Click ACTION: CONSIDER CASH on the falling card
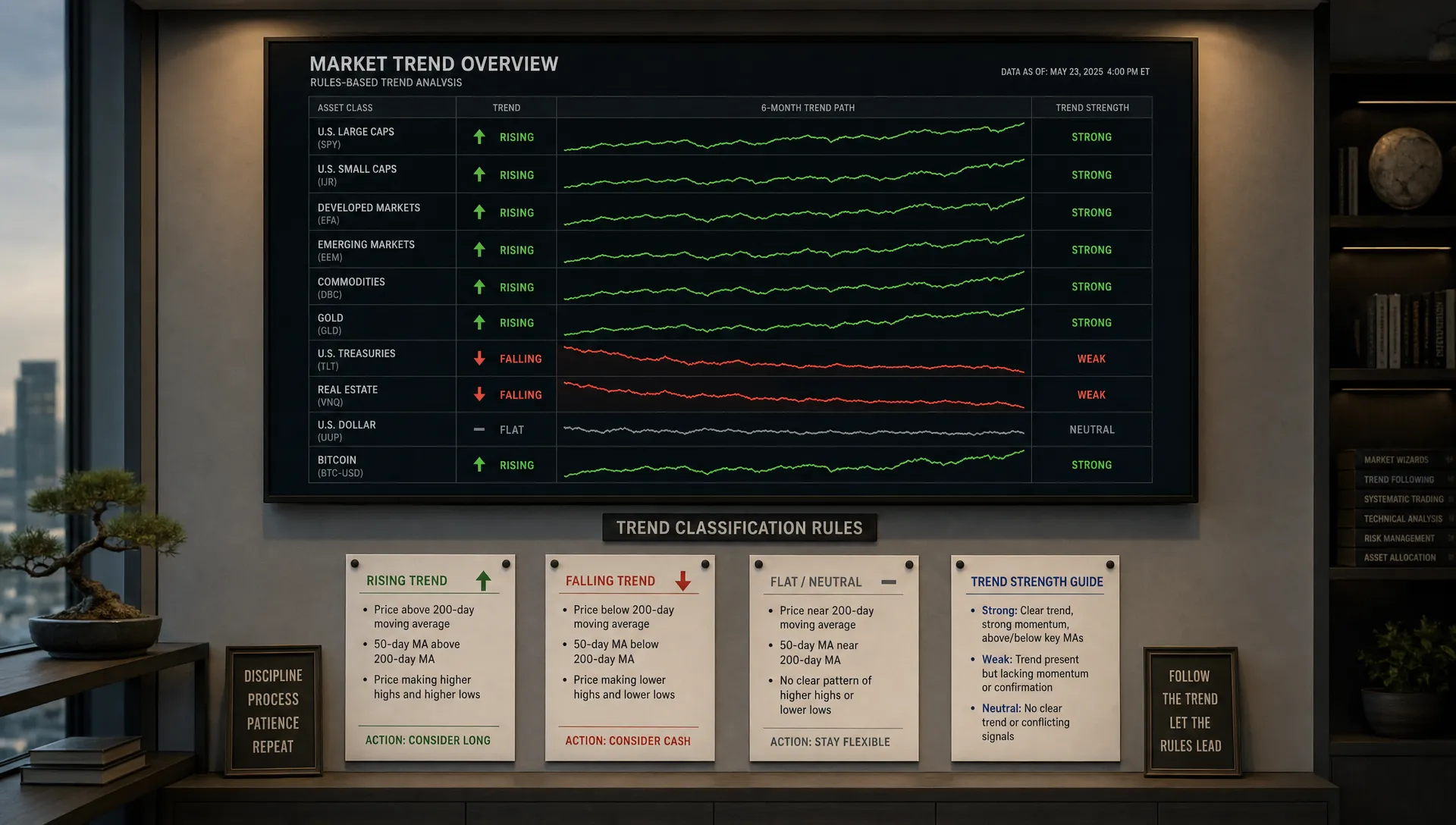 tap(628, 741)
